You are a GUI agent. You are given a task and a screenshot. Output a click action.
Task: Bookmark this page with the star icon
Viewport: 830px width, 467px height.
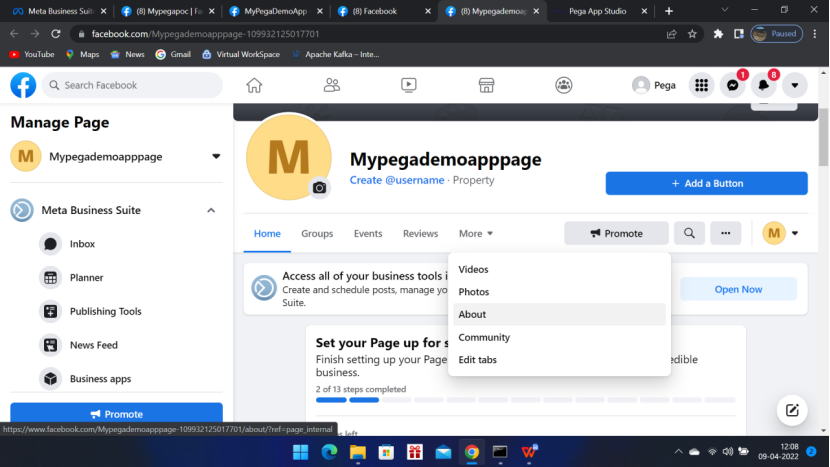pyautogui.click(x=692, y=34)
